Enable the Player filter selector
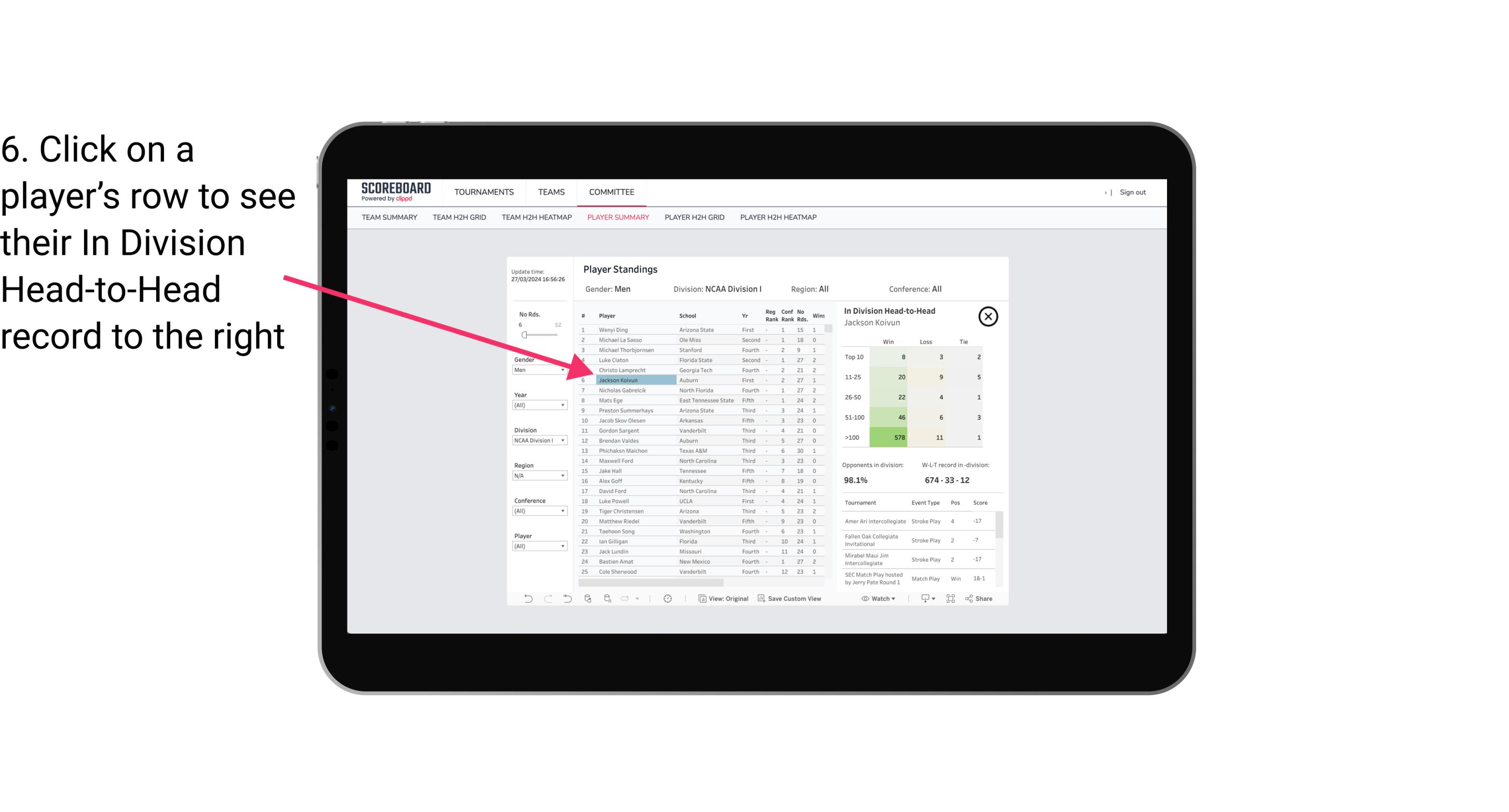This screenshot has height=812, width=1509. pos(540,546)
